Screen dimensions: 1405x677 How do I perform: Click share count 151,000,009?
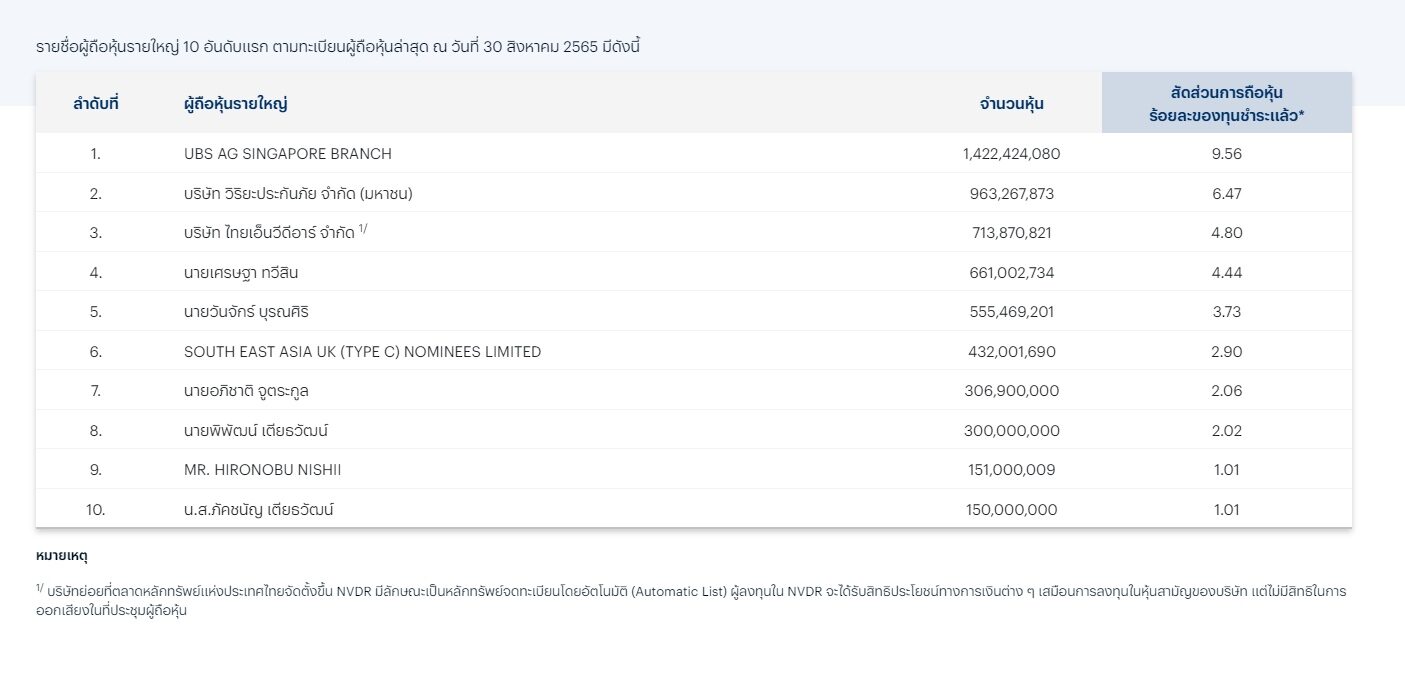coord(1011,470)
